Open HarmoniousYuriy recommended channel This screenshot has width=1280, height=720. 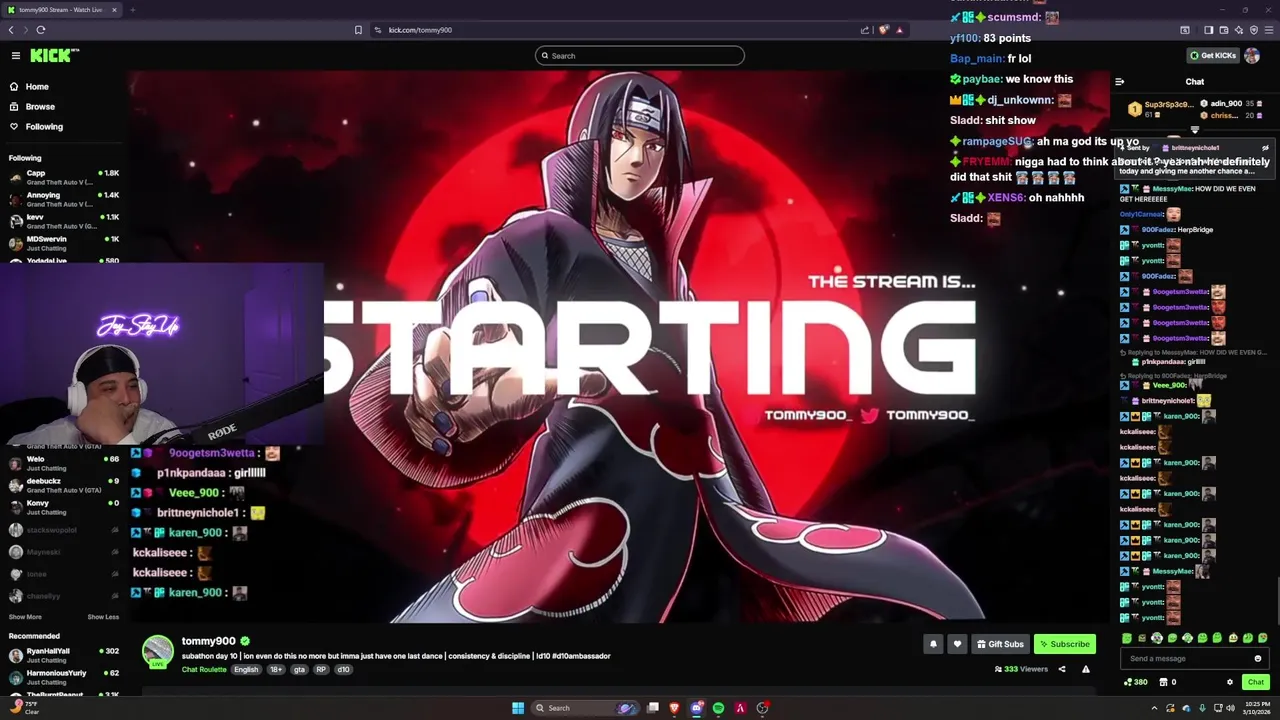(x=64, y=677)
